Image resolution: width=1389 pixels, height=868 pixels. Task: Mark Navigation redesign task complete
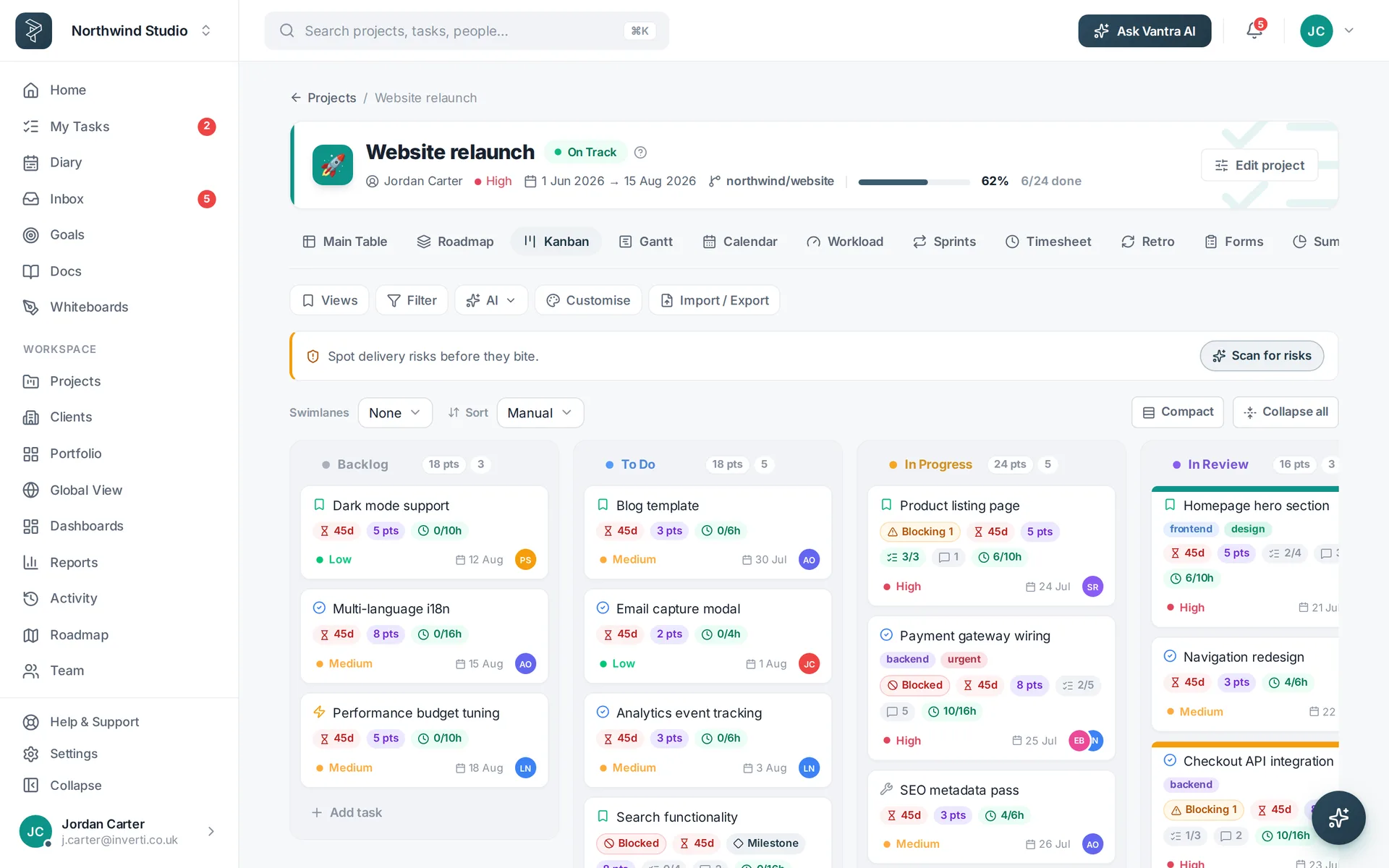[1170, 657]
